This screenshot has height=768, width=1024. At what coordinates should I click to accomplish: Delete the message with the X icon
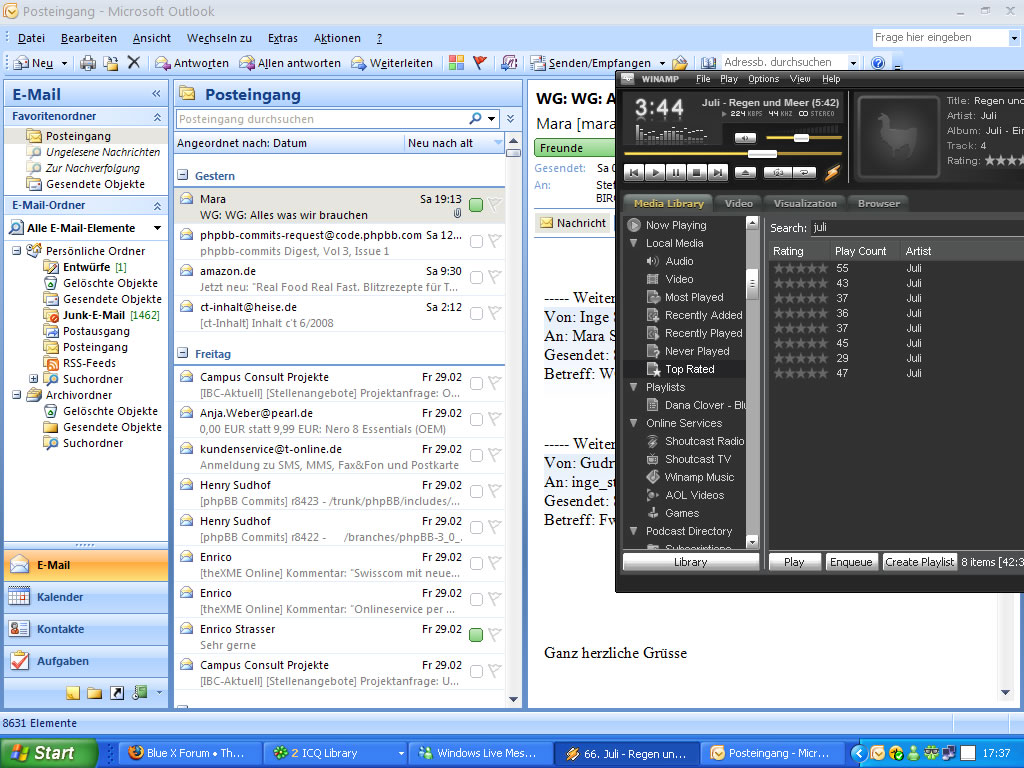(x=134, y=63)
